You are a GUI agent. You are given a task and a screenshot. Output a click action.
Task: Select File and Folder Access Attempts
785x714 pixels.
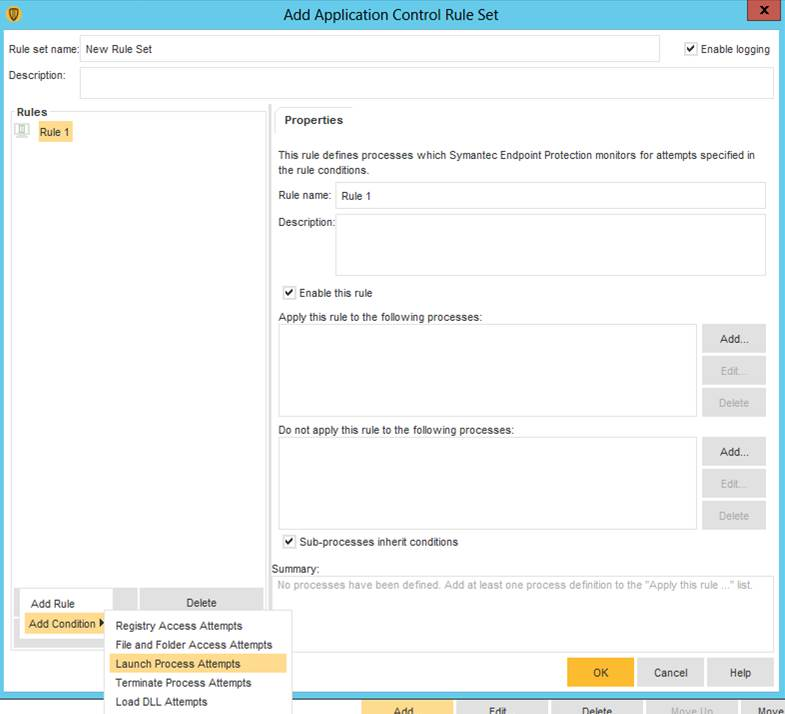193,644
